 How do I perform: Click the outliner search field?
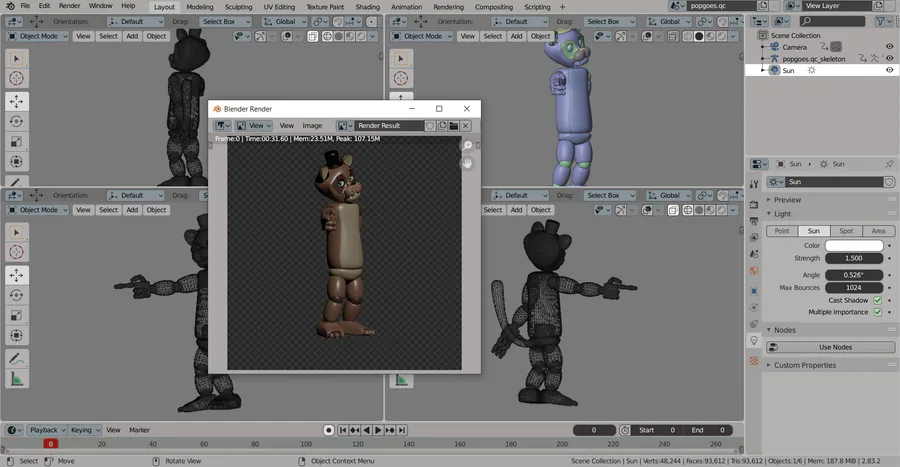832,21
